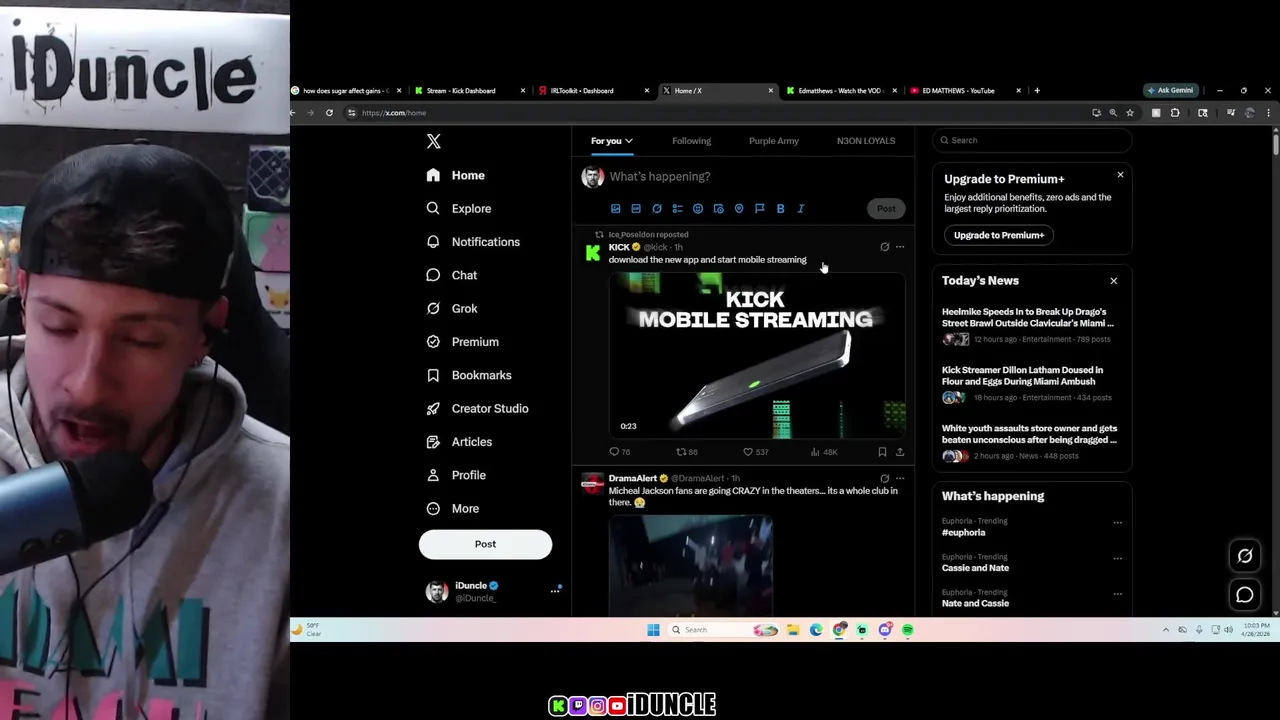1280x720 pixels.
Task: Click the X logo in the sidebar
Action: (433, 141)
